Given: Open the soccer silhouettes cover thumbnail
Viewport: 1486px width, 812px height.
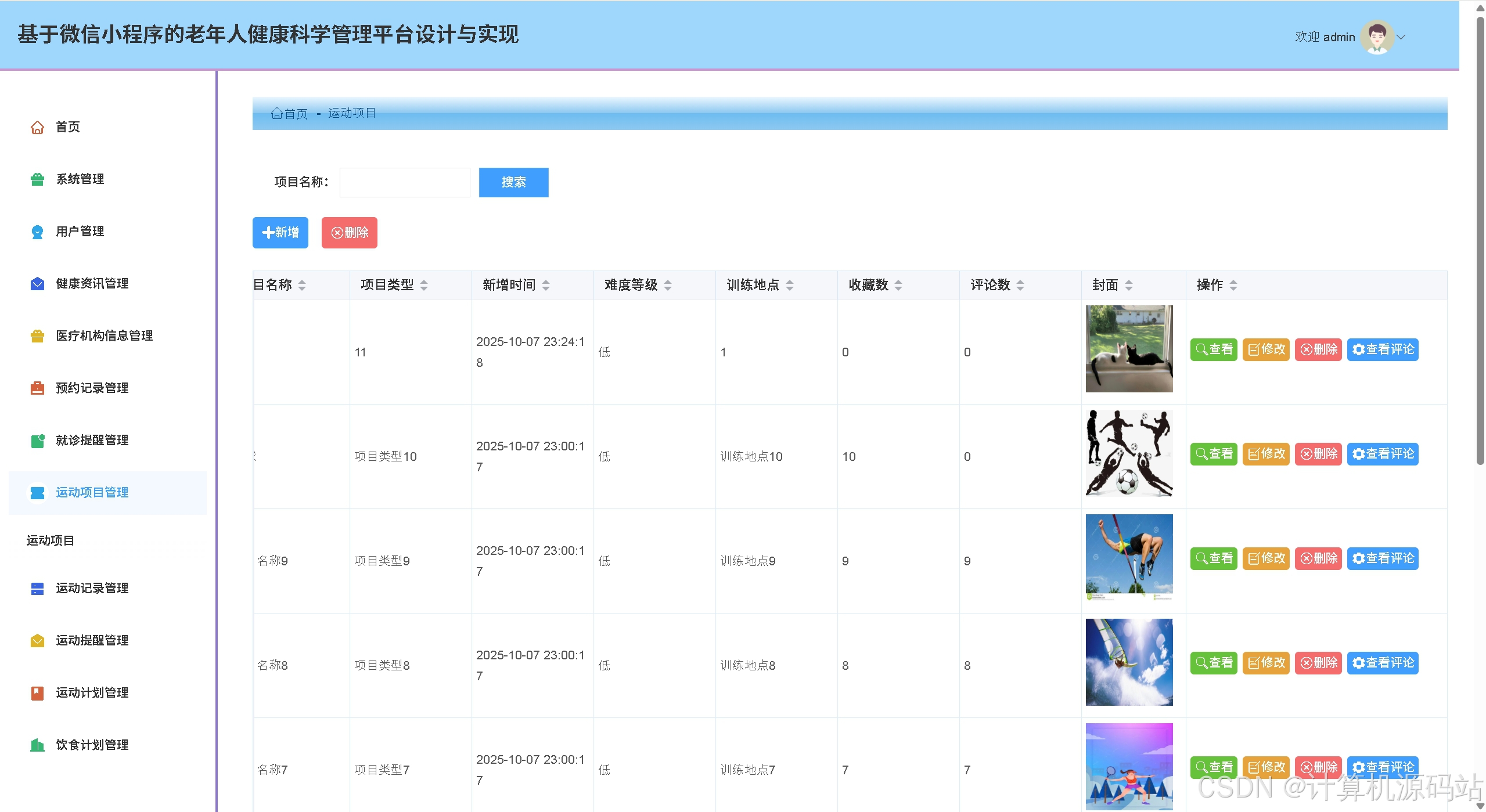Looking at the screenshot, I should click(x=1129, y=453).
